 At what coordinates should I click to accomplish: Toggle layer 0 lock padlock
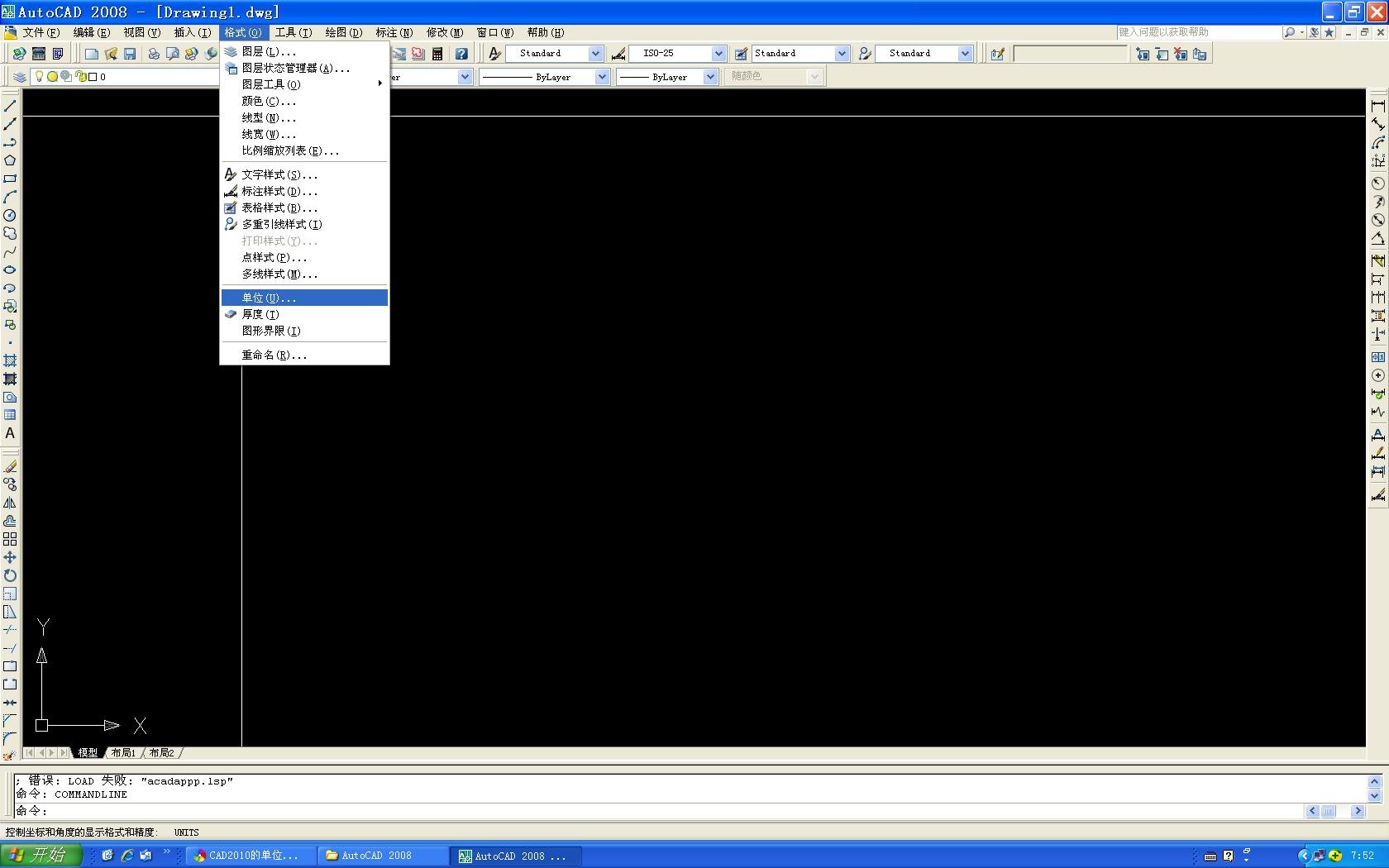[x=81, y=77]
